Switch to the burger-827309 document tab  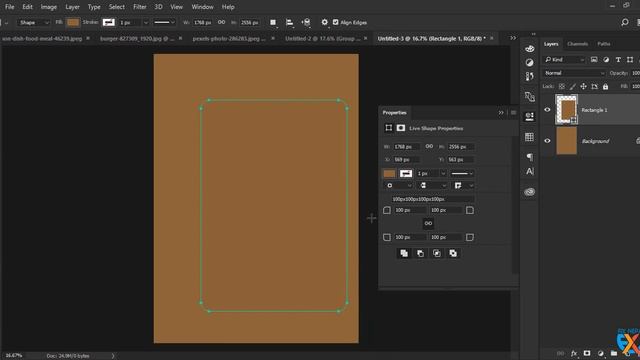coord(137,38)
